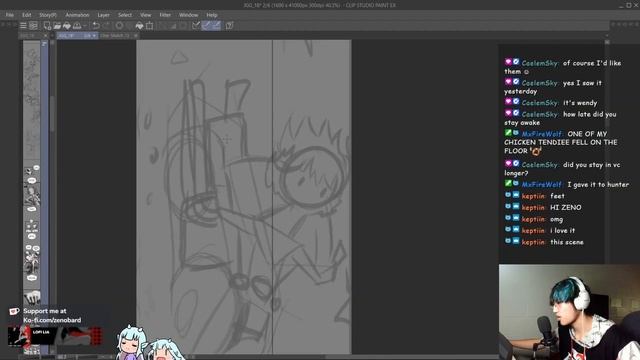Click the New document icon
Screen dimensions: 640x360
(47, 26)
